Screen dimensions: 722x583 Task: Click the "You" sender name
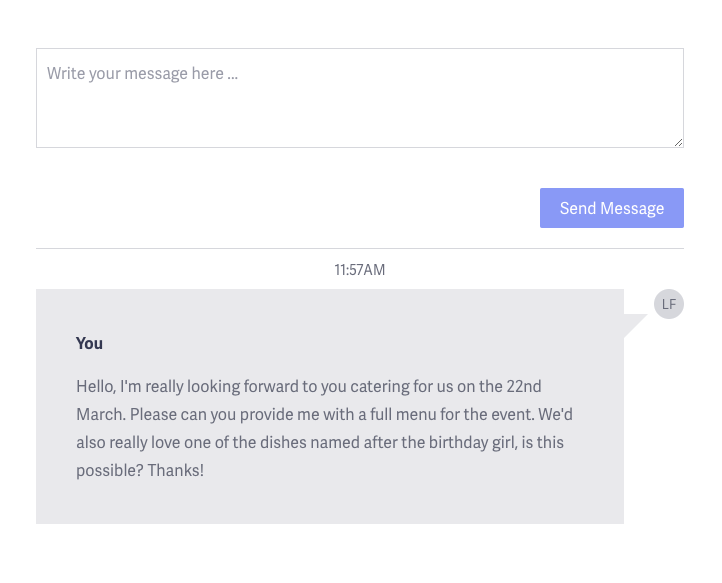[89, 343]
